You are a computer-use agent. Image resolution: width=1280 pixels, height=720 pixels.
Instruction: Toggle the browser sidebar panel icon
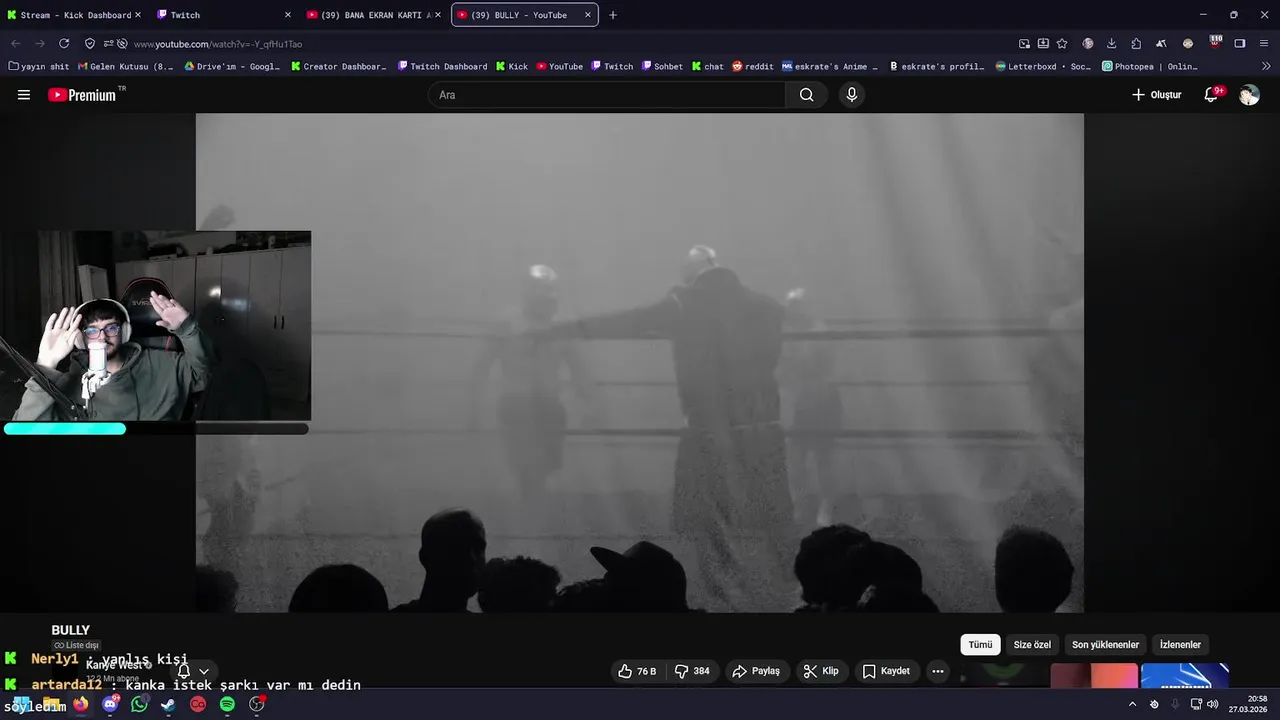pos(1240,44)
